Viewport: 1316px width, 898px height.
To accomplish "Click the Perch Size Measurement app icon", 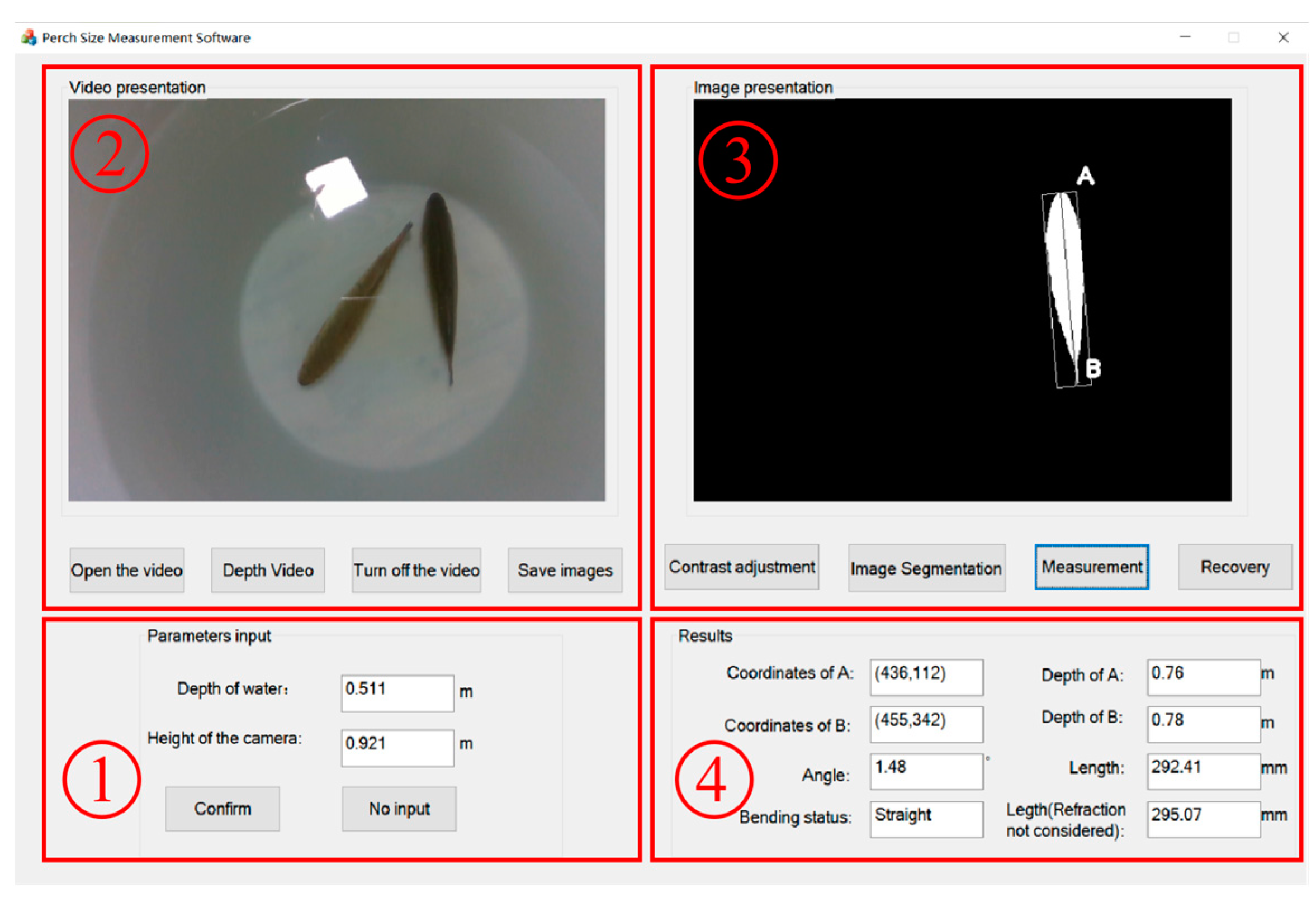I will pyautogui.click(x=29, y=37).
